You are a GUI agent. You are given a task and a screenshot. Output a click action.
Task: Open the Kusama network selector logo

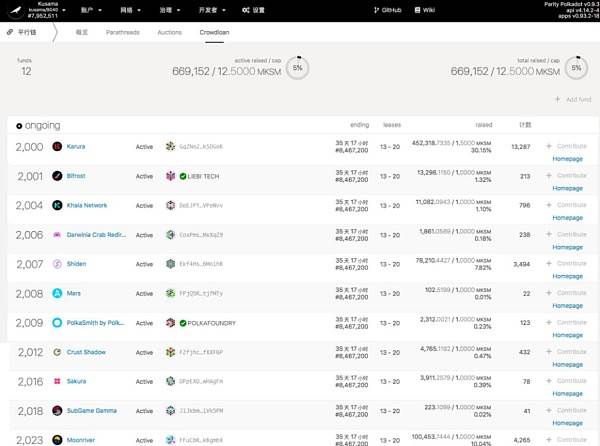(x=16, y=10)
